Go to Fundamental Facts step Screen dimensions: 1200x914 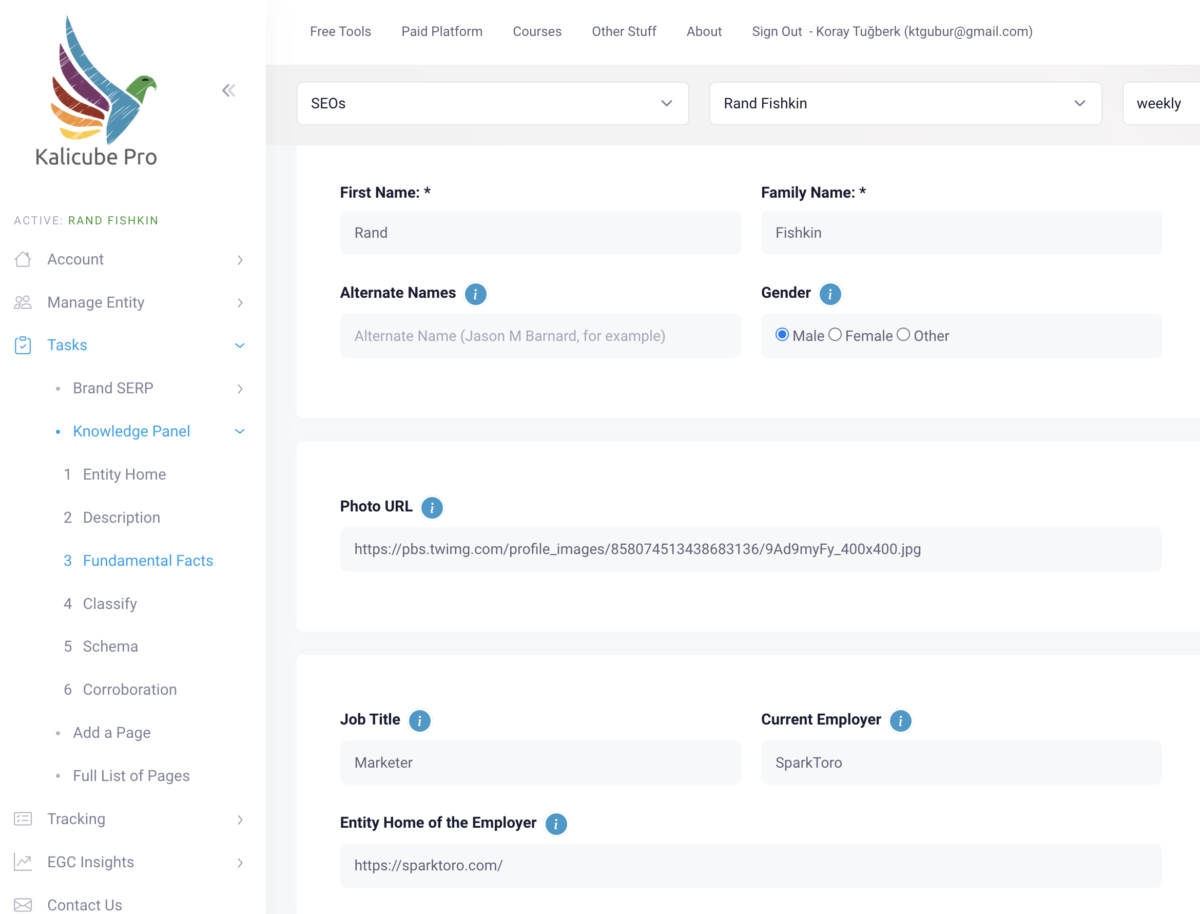point(148,560)
